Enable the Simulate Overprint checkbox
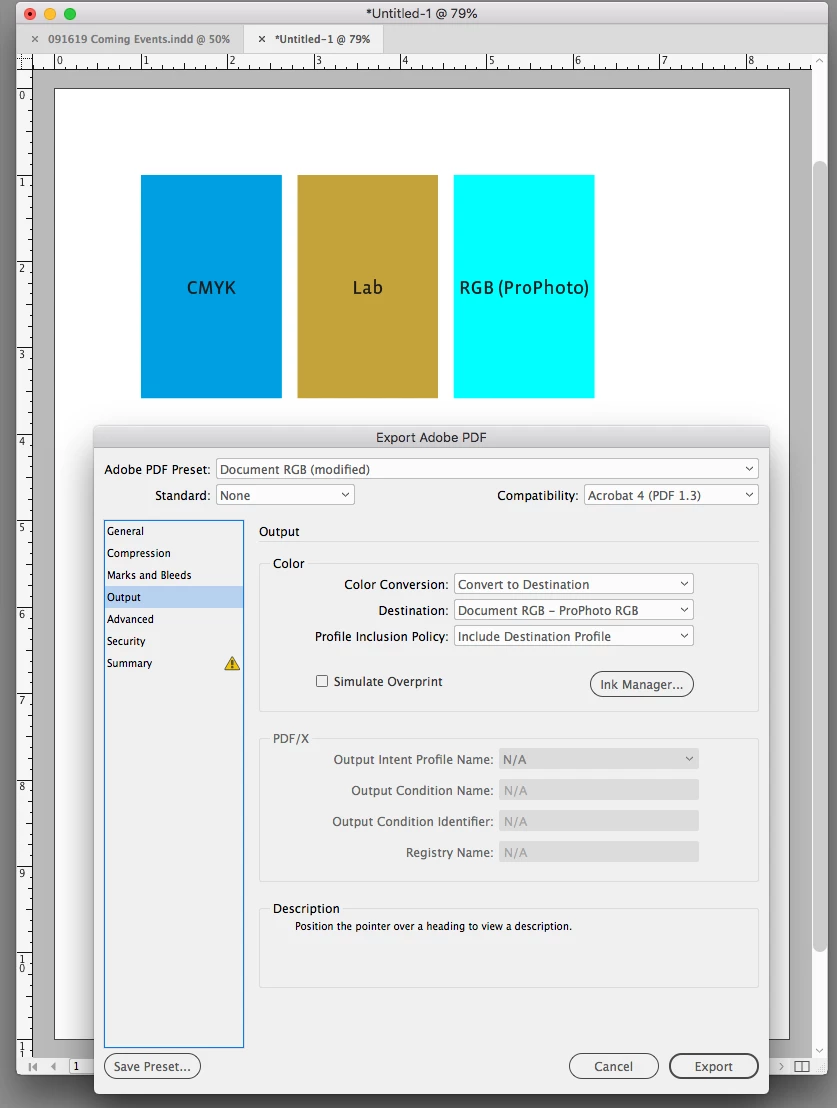This screenshot has height=1108, width=837. coord(322,681)
